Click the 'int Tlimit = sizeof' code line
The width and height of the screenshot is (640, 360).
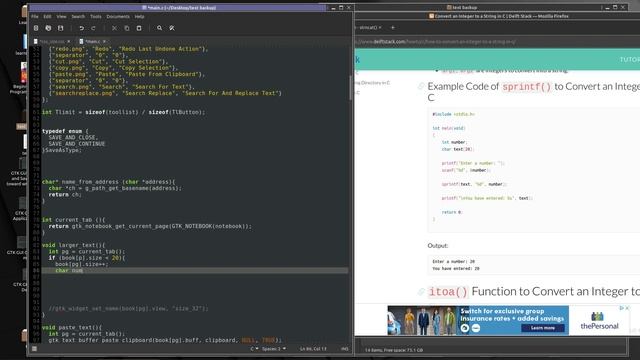point(123,112)
